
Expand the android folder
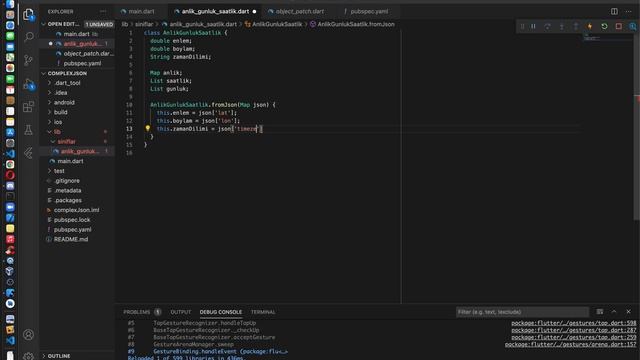[64, 102]
